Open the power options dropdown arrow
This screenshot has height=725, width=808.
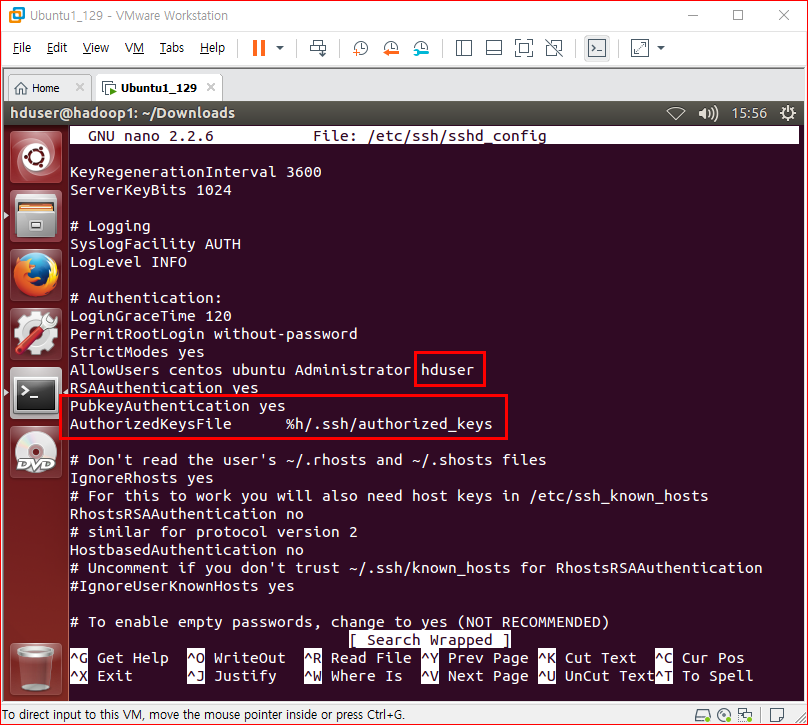(x=280, y=48)
